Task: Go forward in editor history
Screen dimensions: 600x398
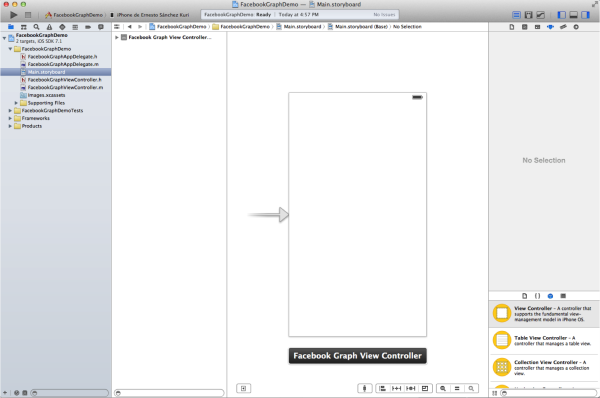Action: point(140,27)
